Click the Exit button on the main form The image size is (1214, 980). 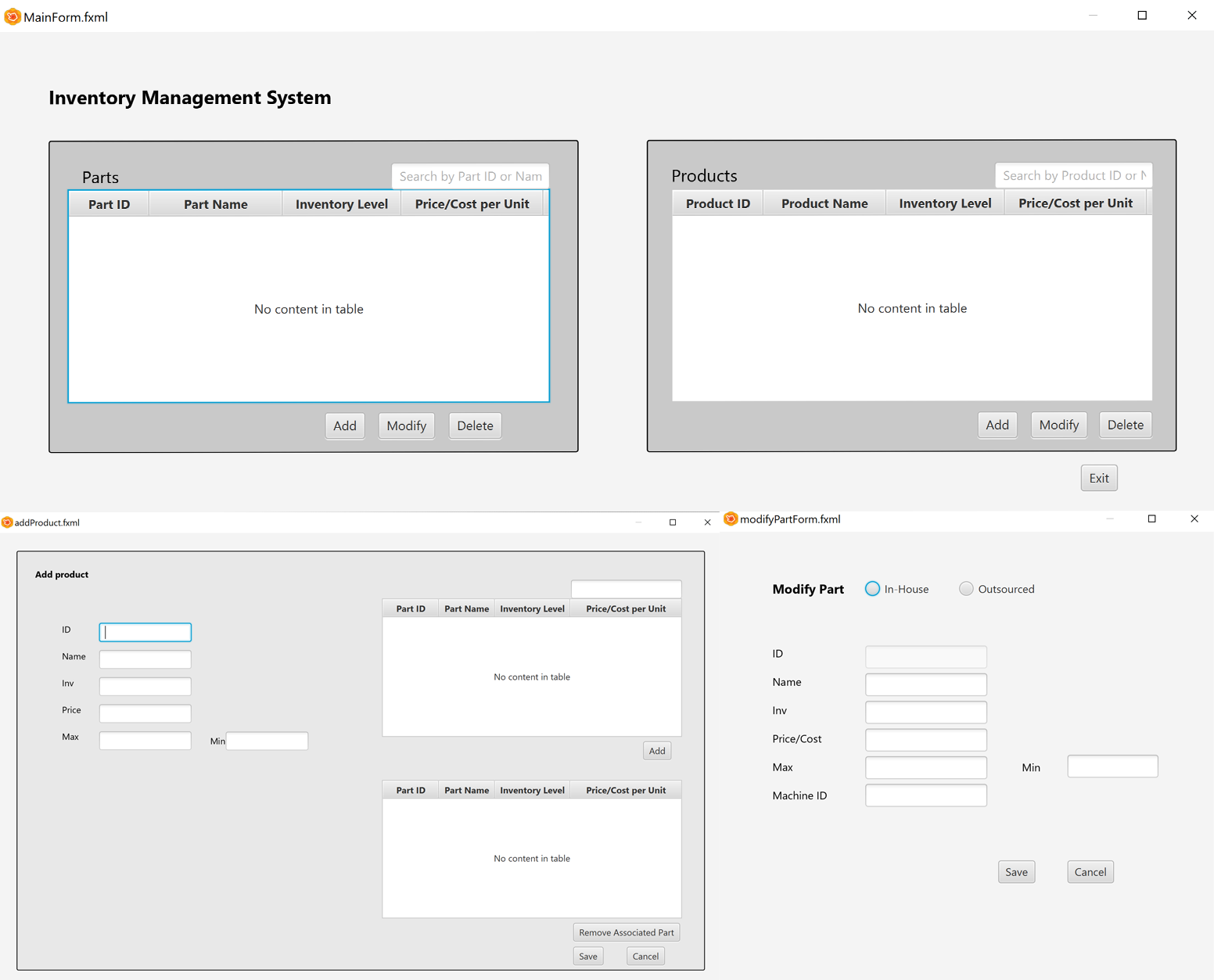click(1098, 477)
